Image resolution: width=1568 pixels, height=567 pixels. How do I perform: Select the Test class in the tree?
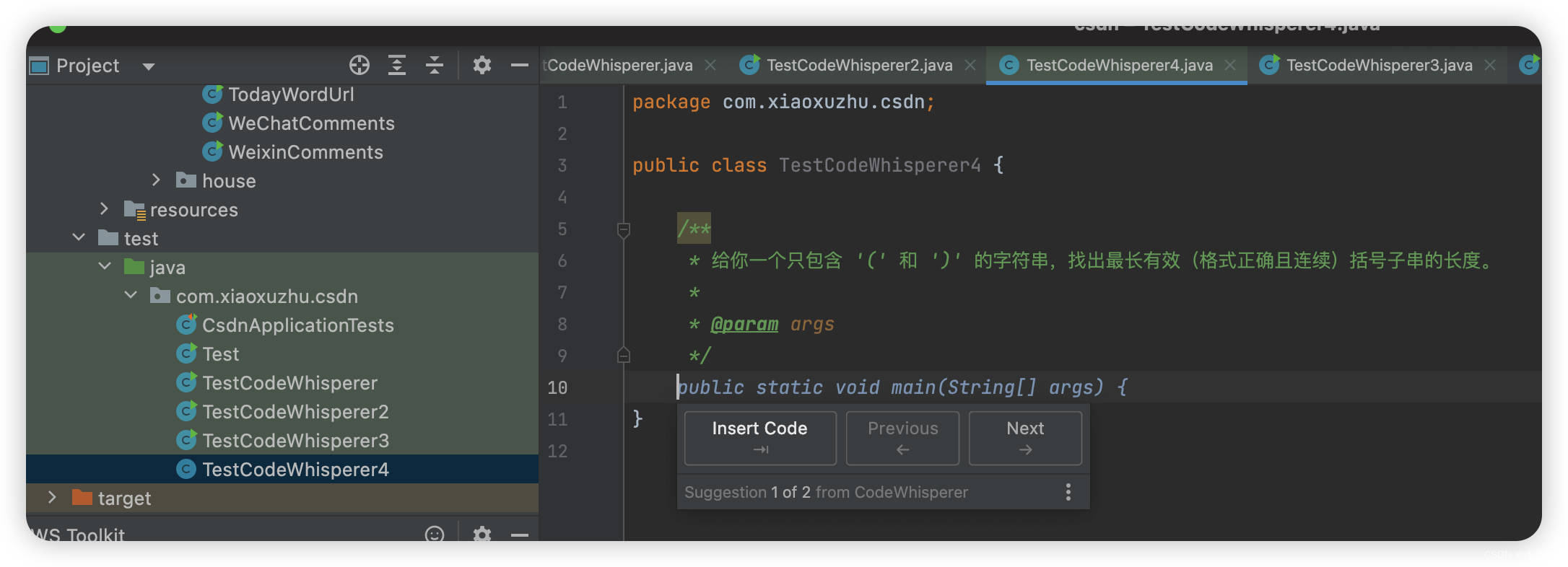pos(220,354)
